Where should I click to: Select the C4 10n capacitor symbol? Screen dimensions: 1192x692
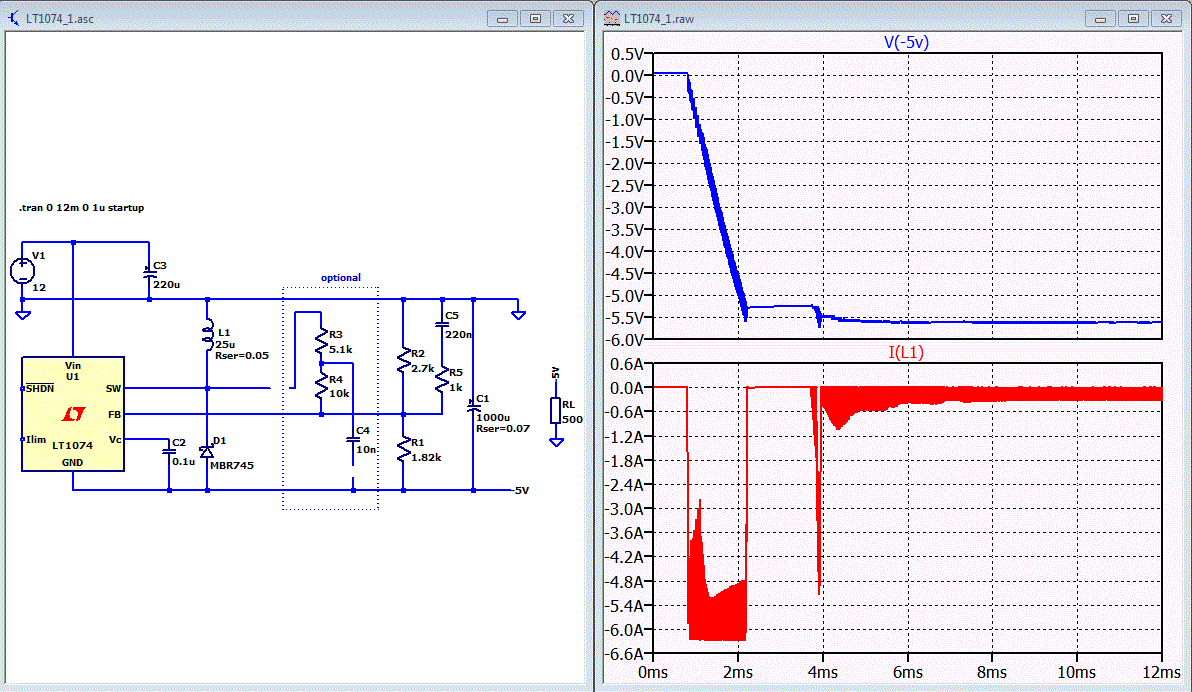[353, 440]
